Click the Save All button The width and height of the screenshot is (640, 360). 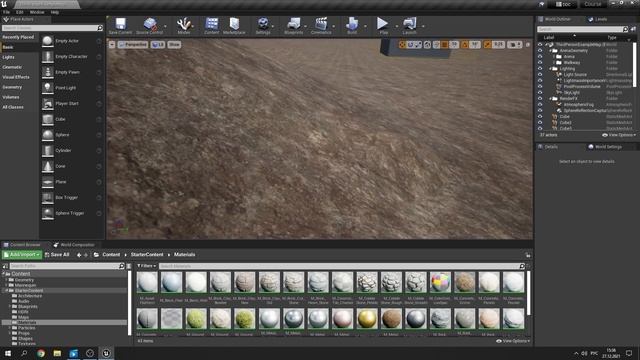[57, 255]
